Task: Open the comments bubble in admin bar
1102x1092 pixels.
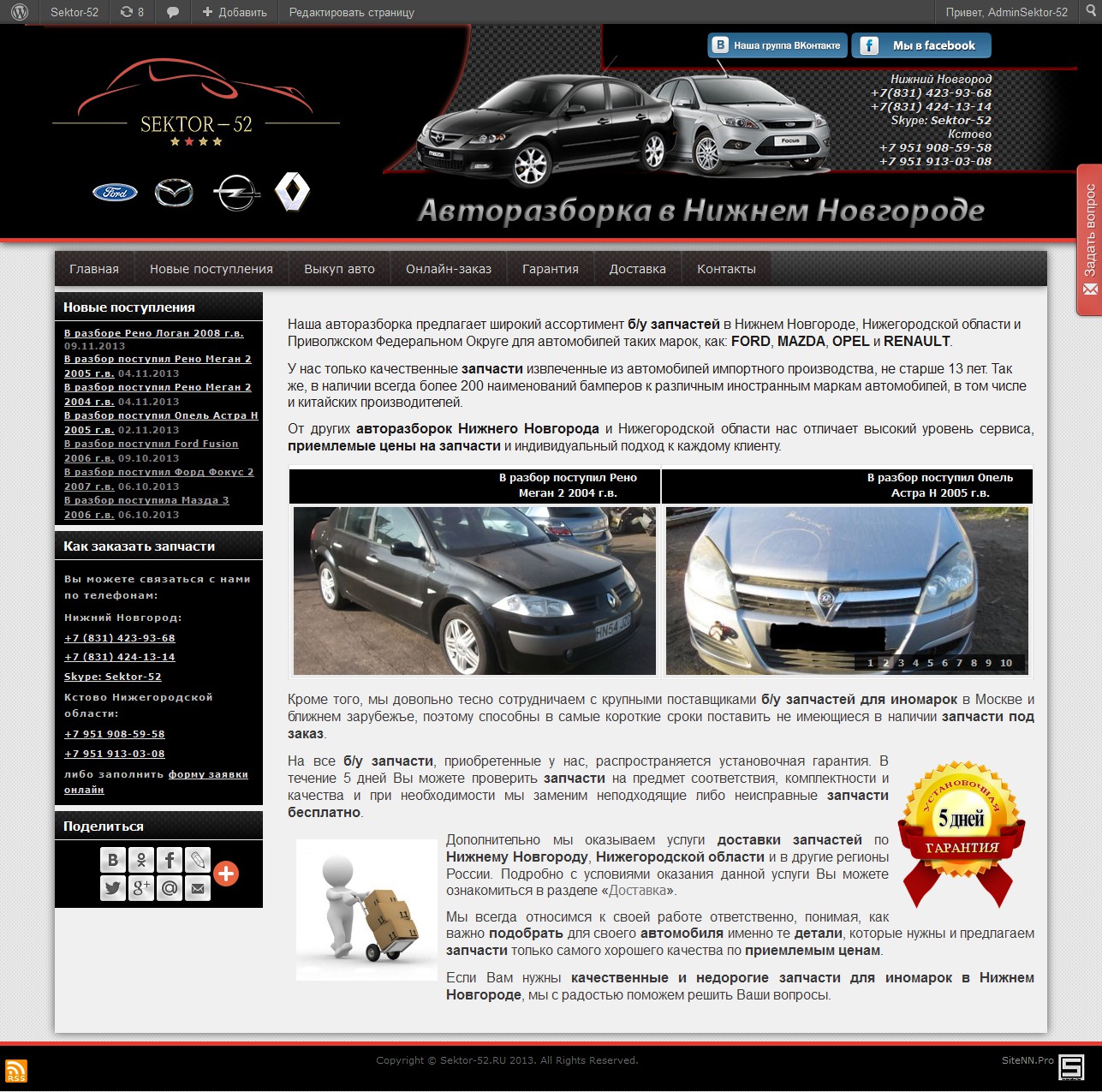Action: (x=173, y=12)
